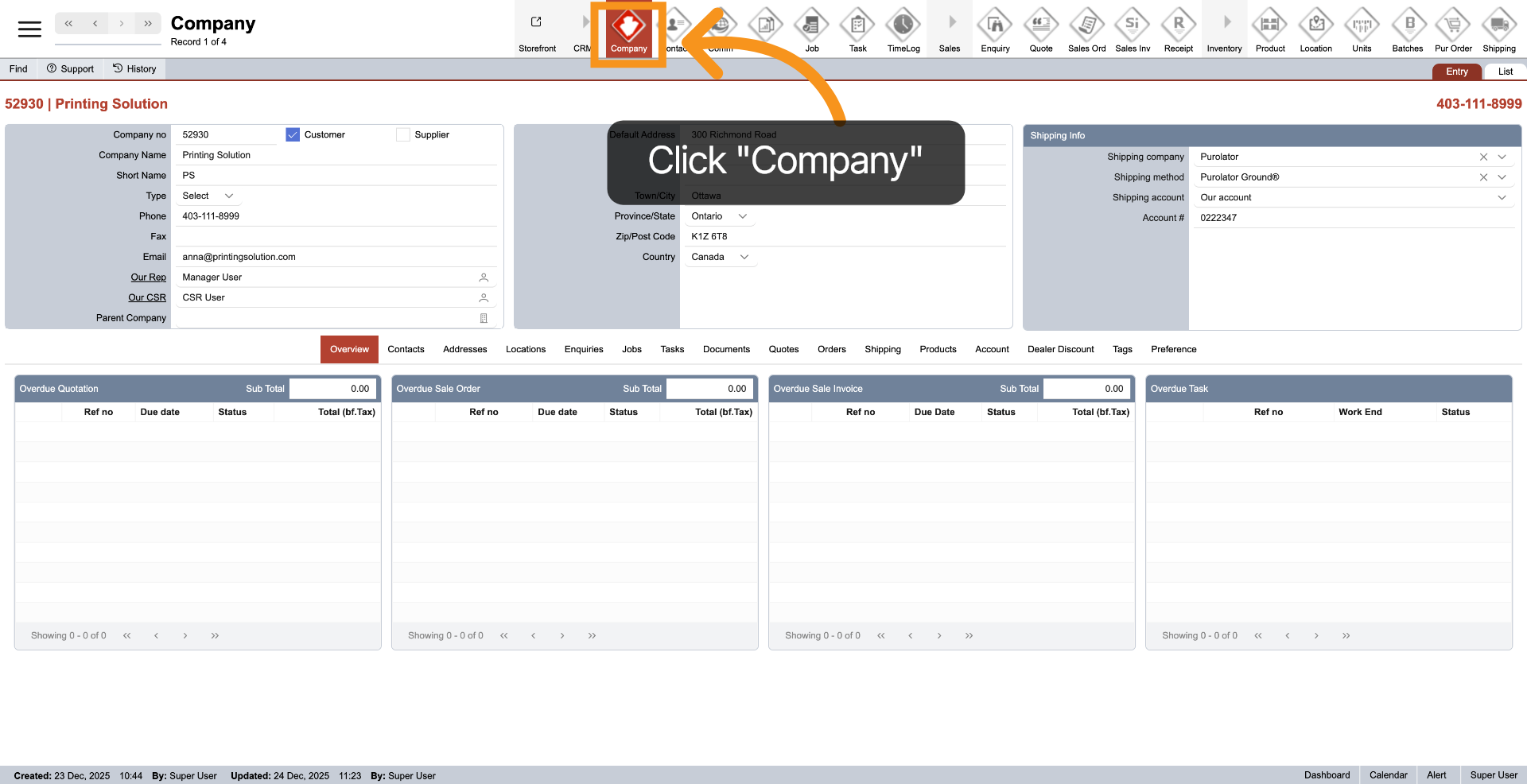The height and width of the screenshot is (784, 1527).
Task: Switch to the Contacts tab
Action: 406,349
